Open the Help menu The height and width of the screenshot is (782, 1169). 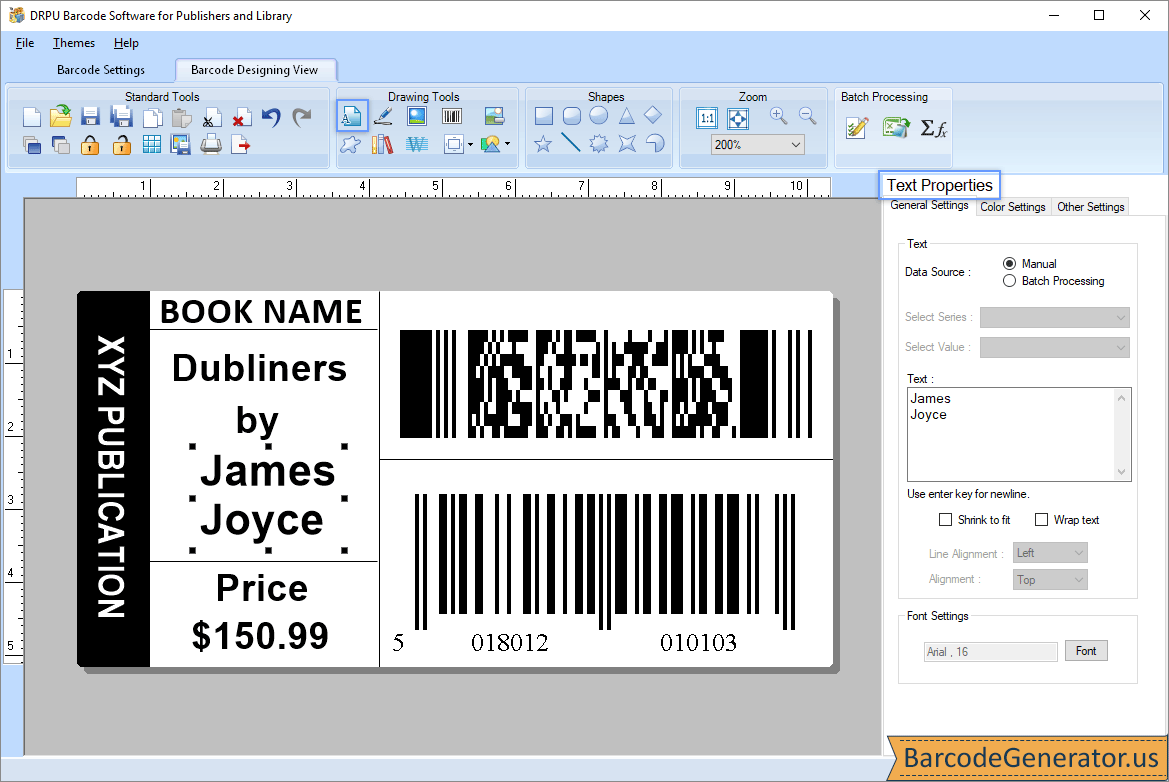126,43
